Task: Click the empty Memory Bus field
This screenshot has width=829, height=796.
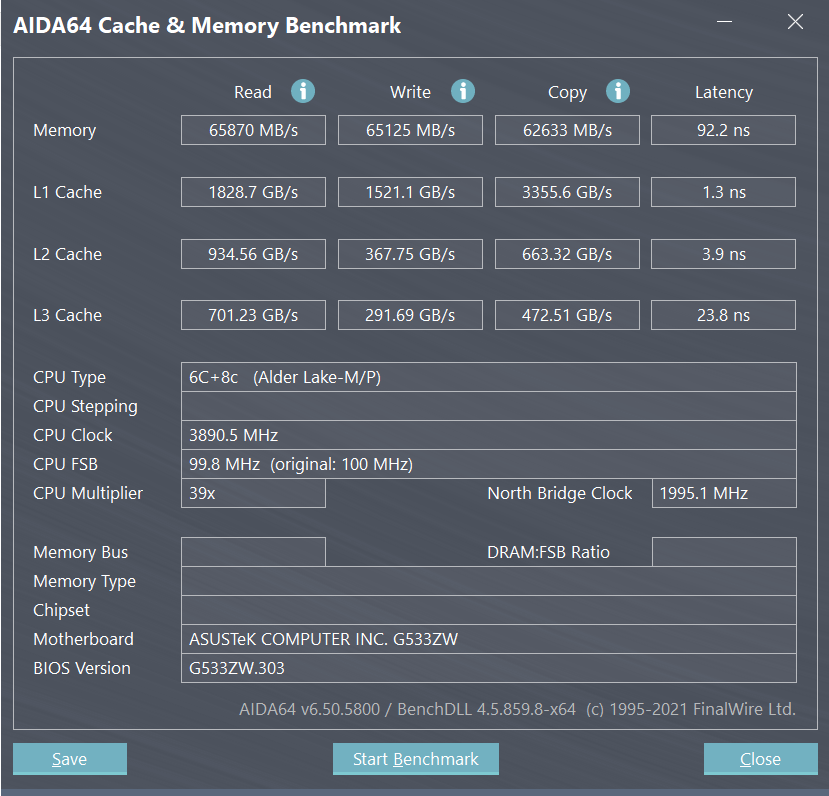Action: [252, 551]
